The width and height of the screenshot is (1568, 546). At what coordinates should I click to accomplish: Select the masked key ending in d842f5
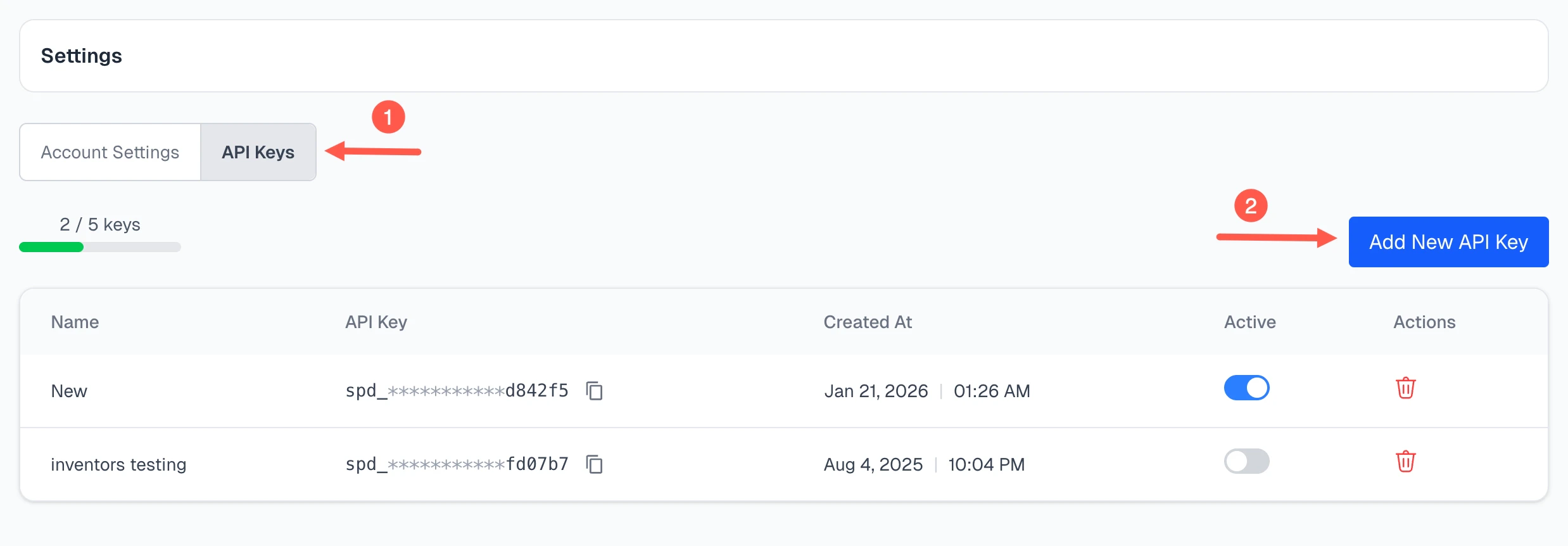456,391
